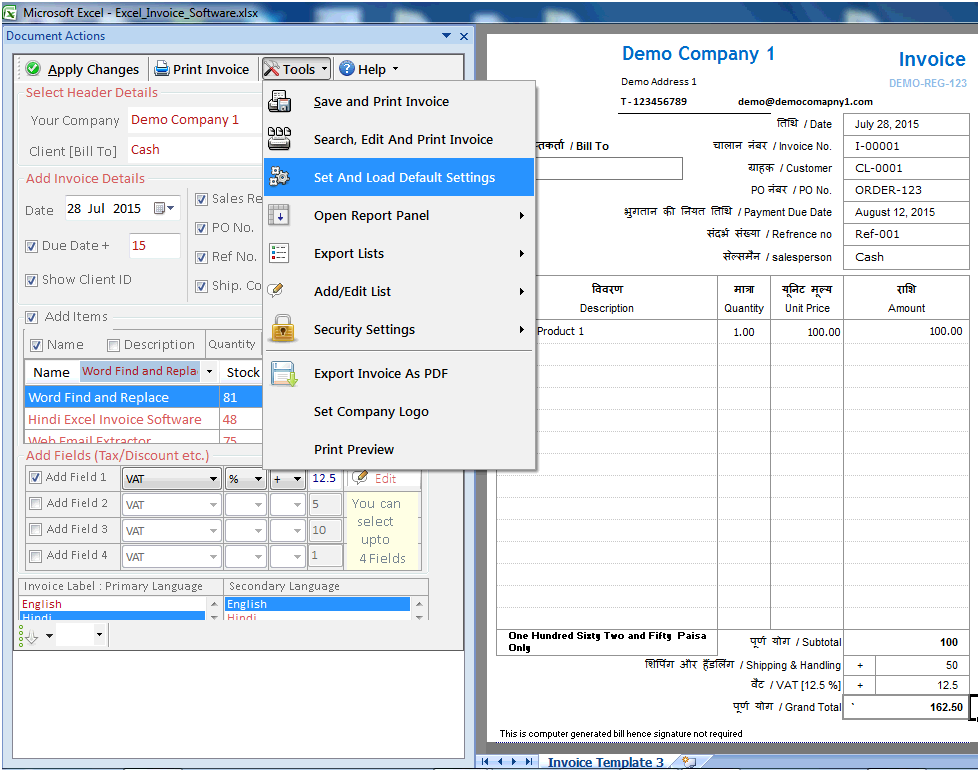Click the Export Lists icon
Screen dimensions: 978x772
pyautogui.click(x=279, y=253)
